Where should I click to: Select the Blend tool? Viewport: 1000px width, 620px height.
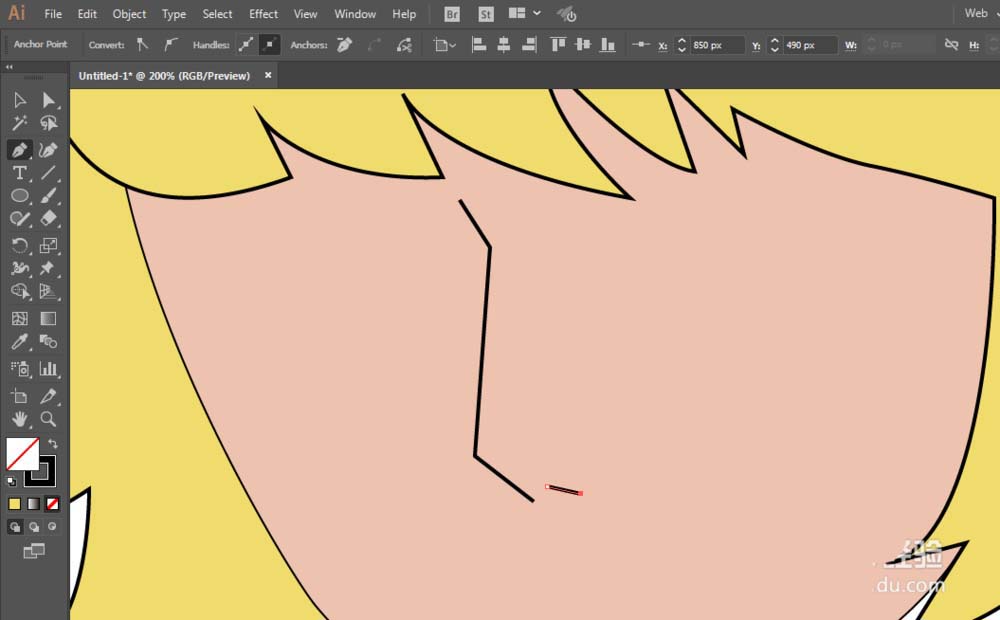48,342
